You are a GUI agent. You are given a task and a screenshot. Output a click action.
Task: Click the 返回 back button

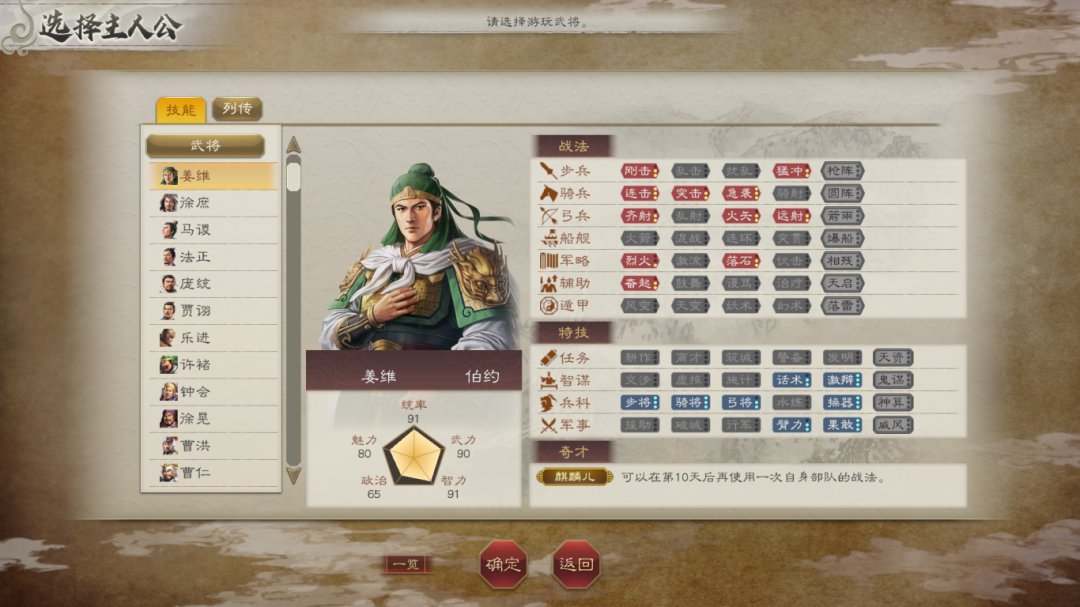coord(577,564)
